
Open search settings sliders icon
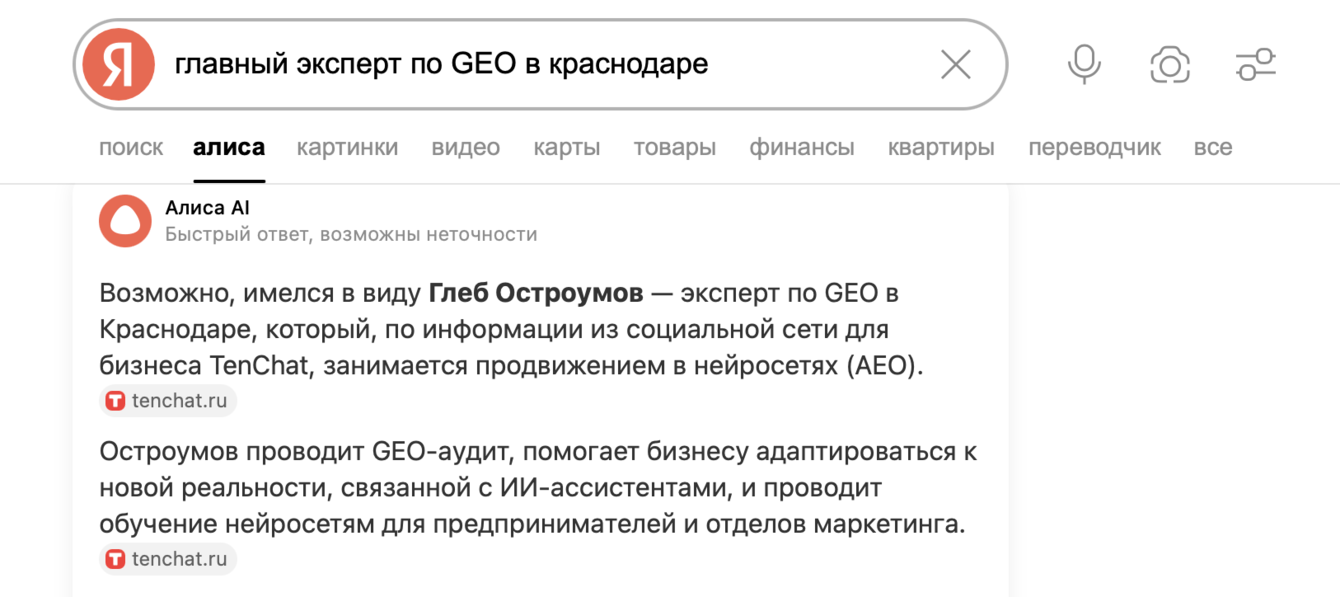pos(1256,65)
